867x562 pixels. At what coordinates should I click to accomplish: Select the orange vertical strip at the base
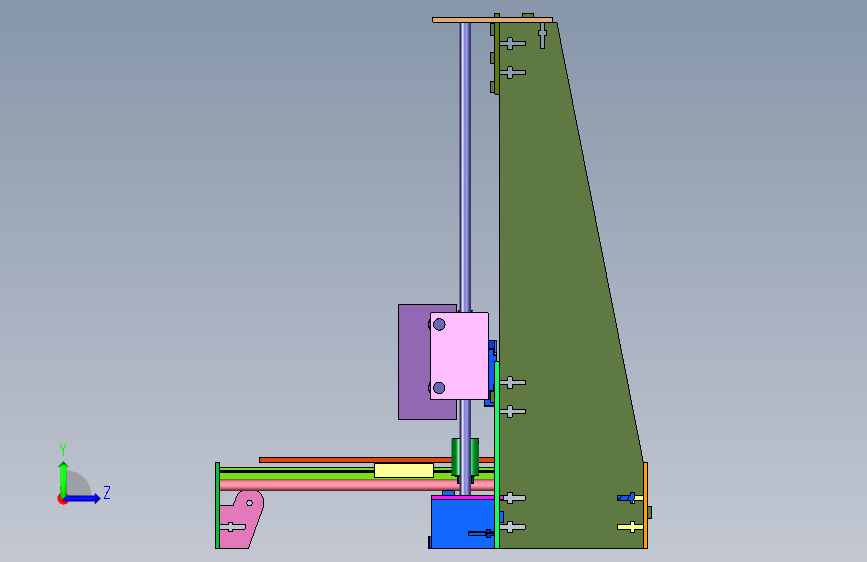pos(645,506)
